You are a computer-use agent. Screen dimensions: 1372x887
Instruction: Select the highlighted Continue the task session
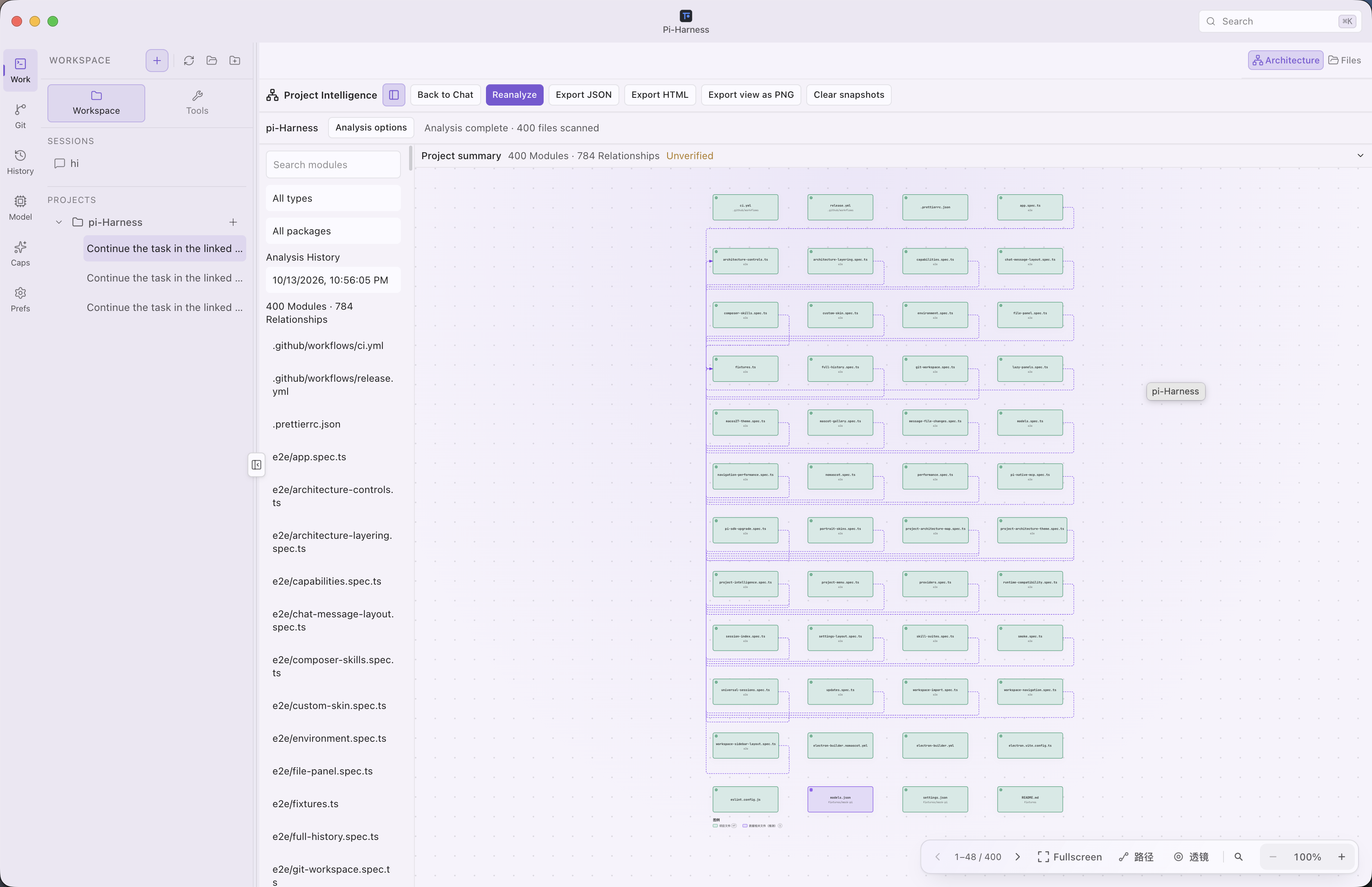(x=165, y=249)
